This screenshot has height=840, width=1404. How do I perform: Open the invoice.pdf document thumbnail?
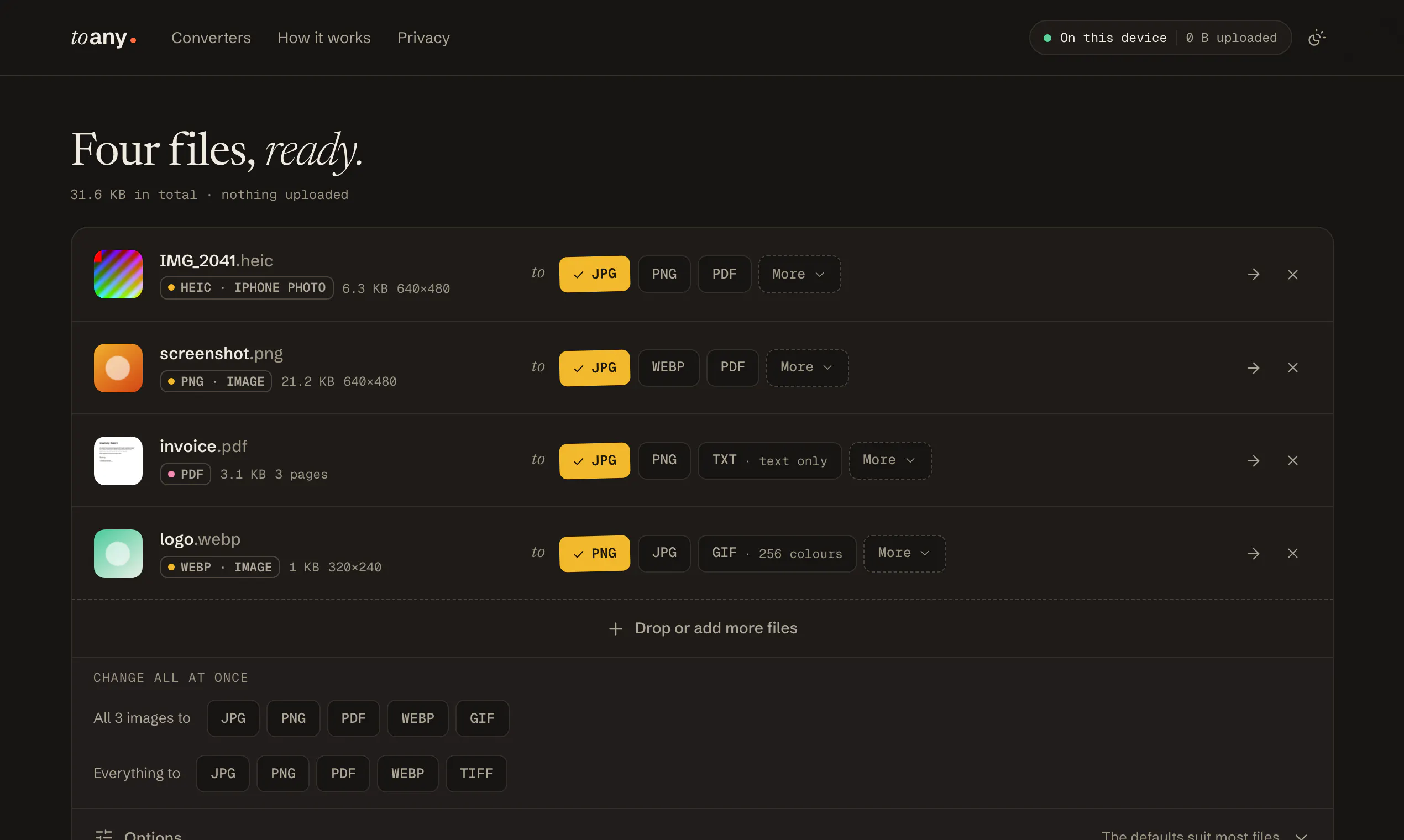(118, 461)
